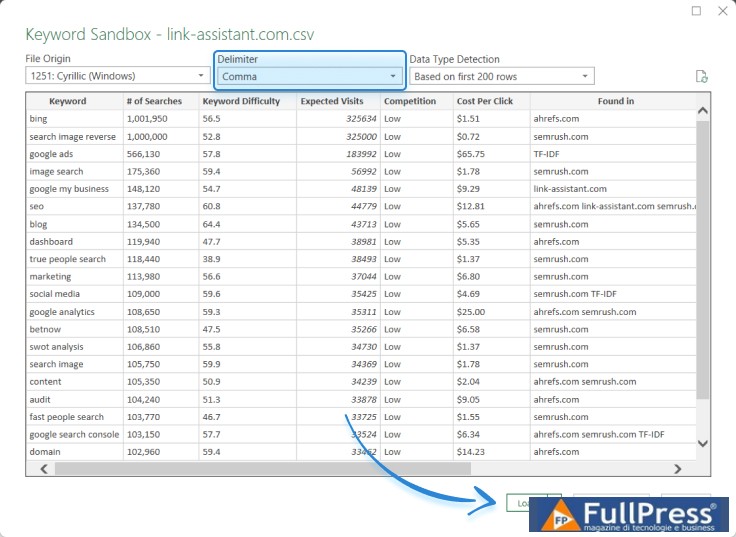This screenshot has width=736, height=537.
Task: Maximize the Keyword Sandbox dialog
Action: click(x=696, y=11)
